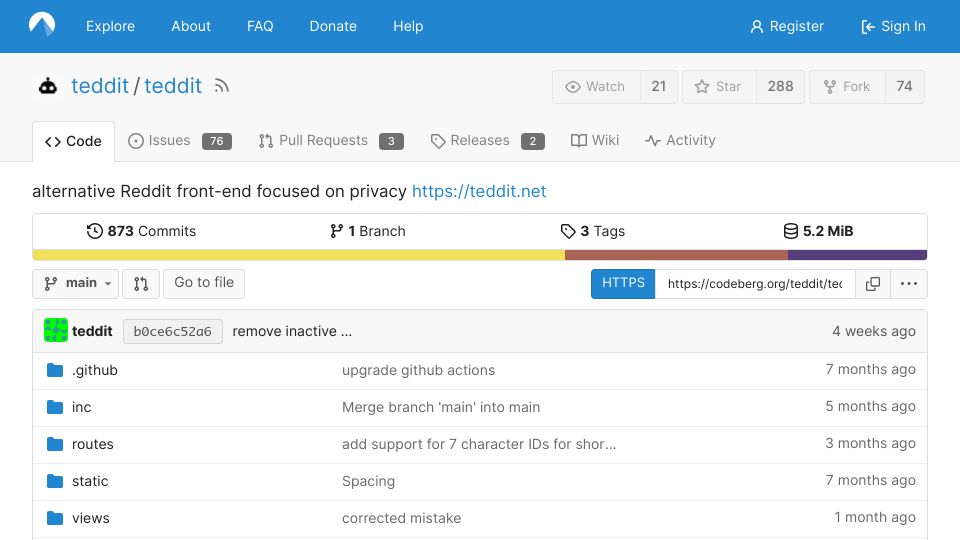Click the brown-red language bar segment

(x=677, y=255)
